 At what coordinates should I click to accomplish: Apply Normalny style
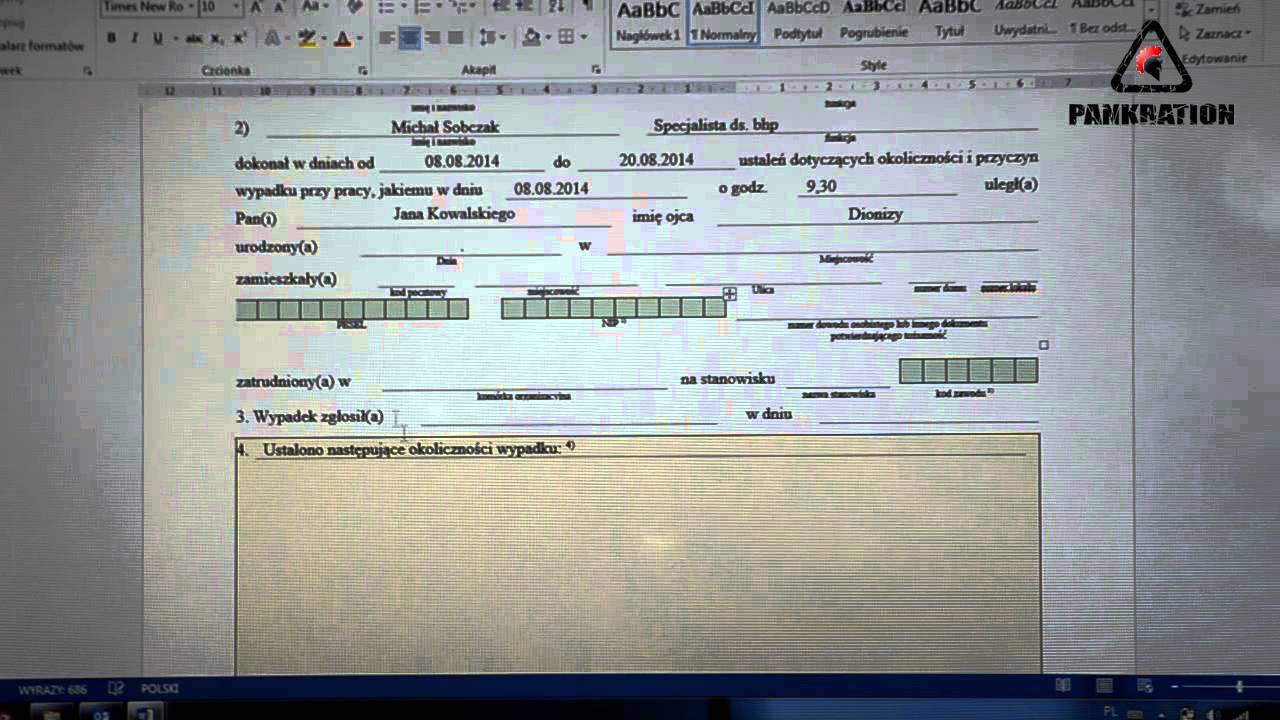724,22
